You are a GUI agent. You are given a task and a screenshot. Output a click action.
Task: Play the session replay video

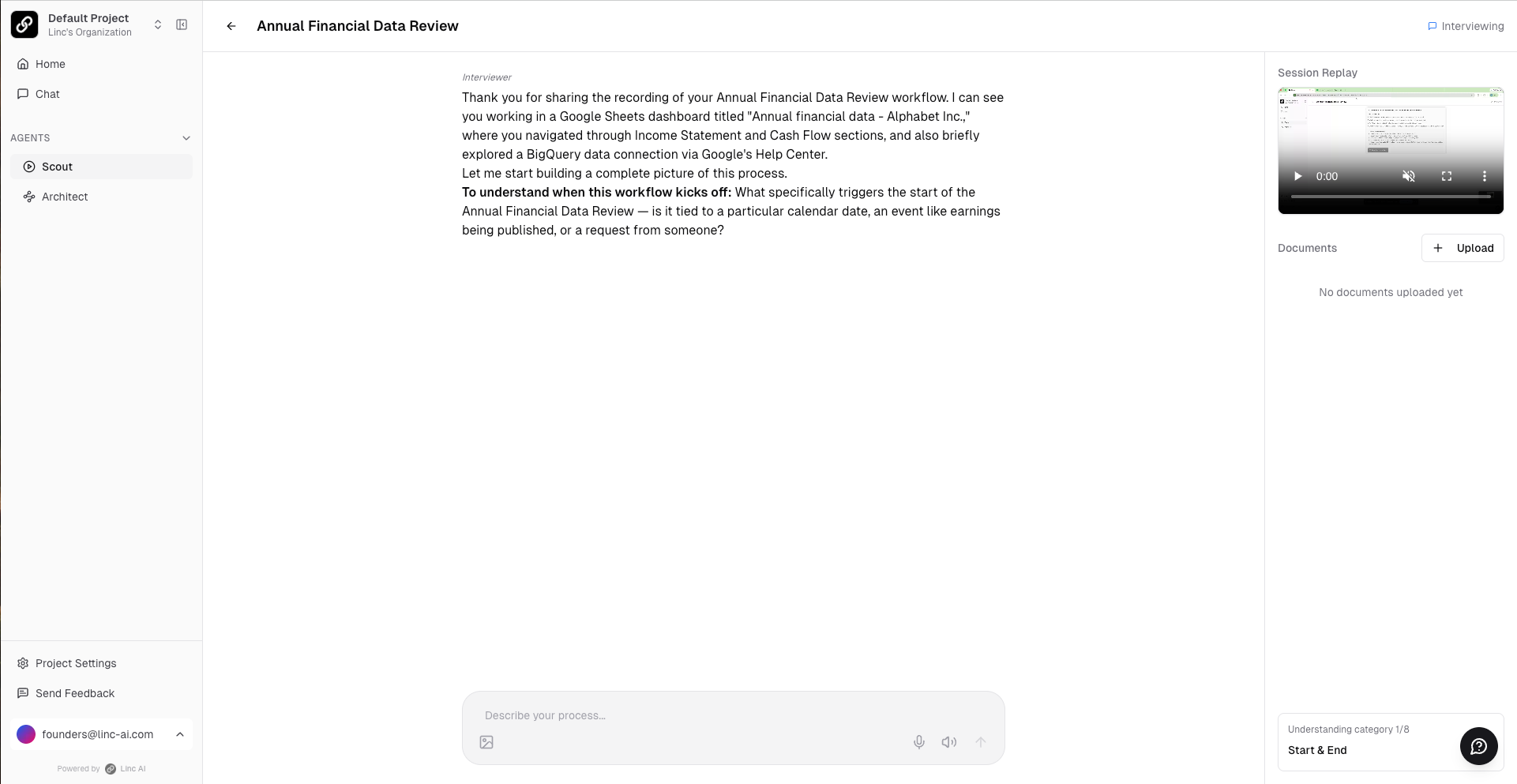[1297, 176]
